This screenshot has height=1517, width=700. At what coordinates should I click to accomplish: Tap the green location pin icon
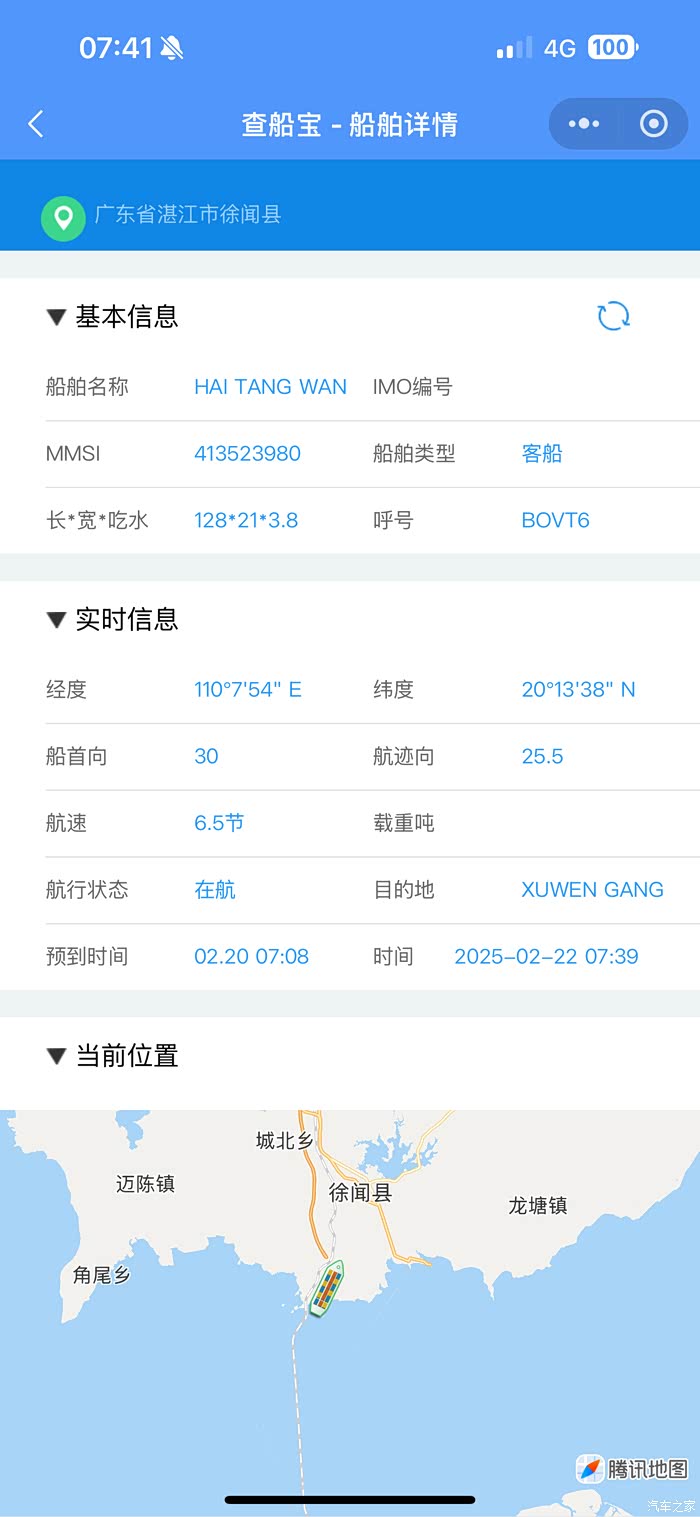tap(63, 216)
